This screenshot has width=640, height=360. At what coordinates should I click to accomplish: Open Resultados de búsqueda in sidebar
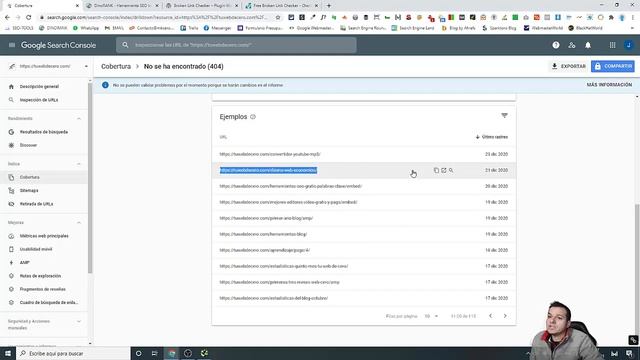point(44,132)
